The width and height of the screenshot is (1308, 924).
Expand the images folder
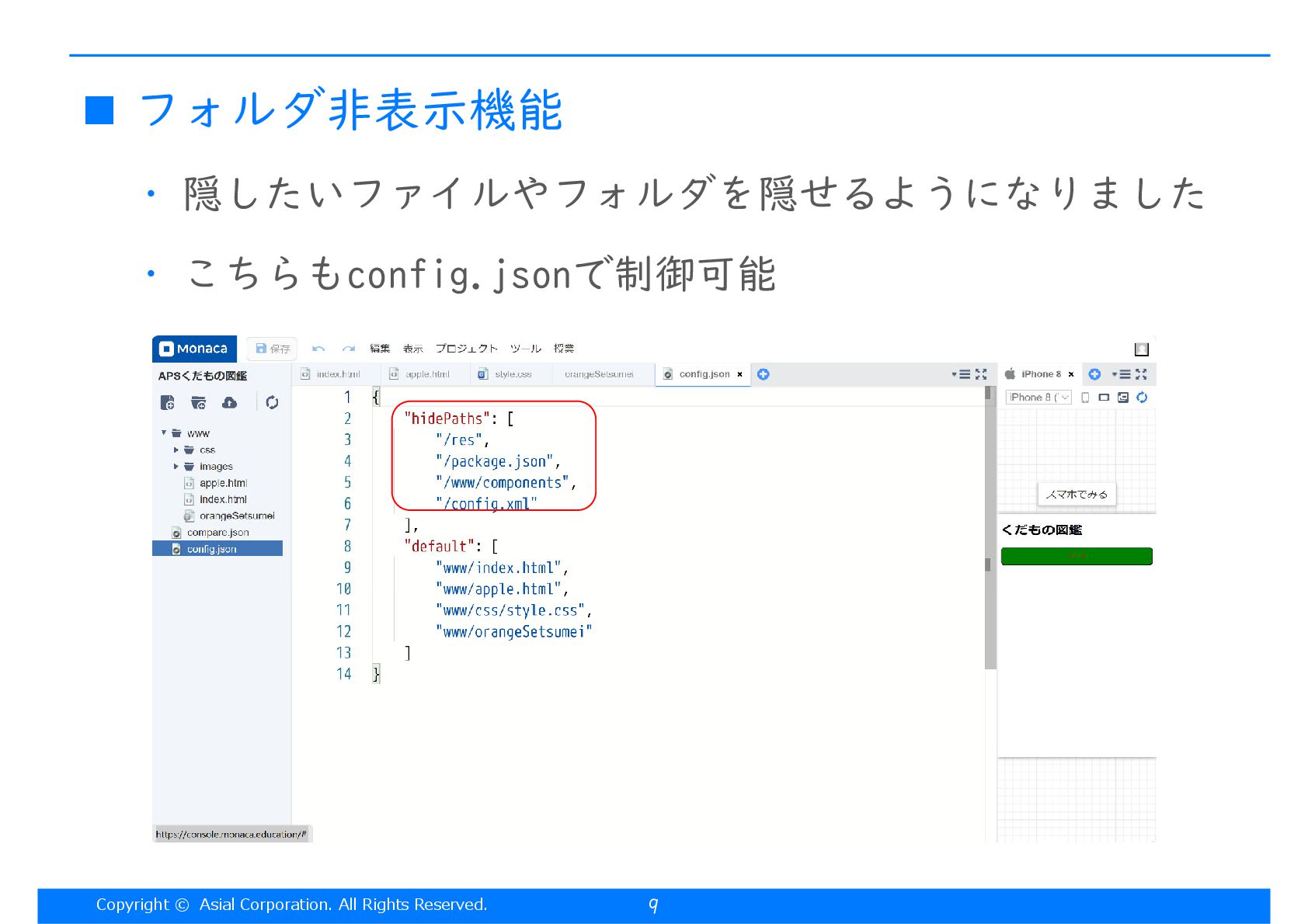coord(176,466)
